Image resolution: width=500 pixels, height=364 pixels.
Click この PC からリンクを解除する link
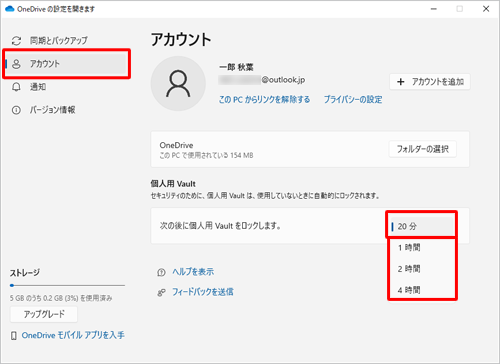click(x=264, y=99)
